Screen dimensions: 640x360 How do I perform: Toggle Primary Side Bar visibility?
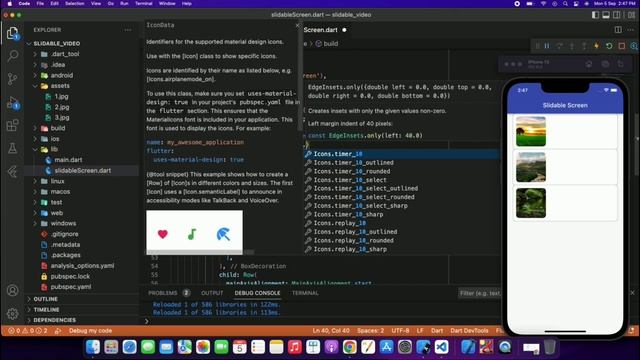pyautogui.click(x=596, y=15)
